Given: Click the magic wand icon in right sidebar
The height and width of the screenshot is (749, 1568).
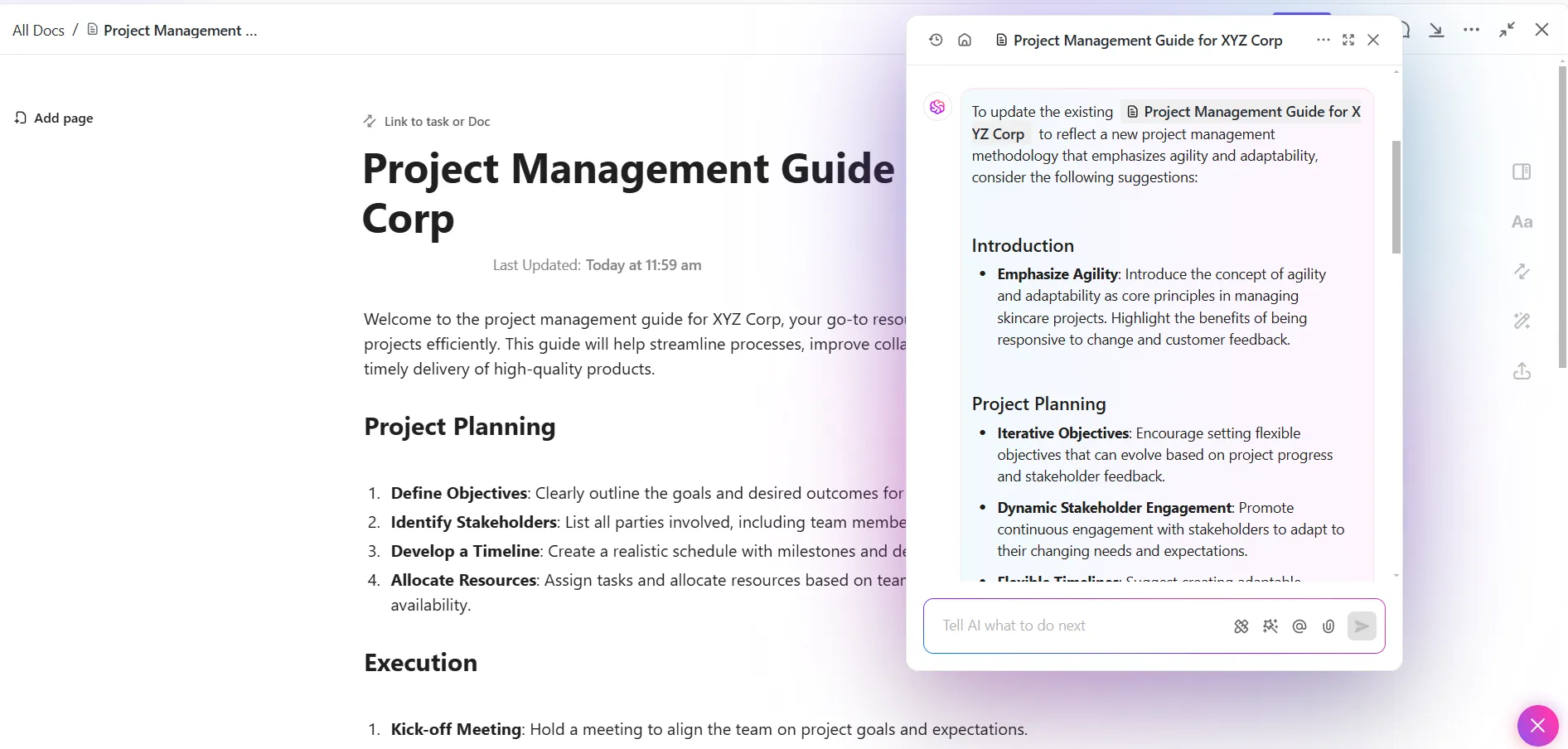Looking at the screenshot, I should [1522, 321].
